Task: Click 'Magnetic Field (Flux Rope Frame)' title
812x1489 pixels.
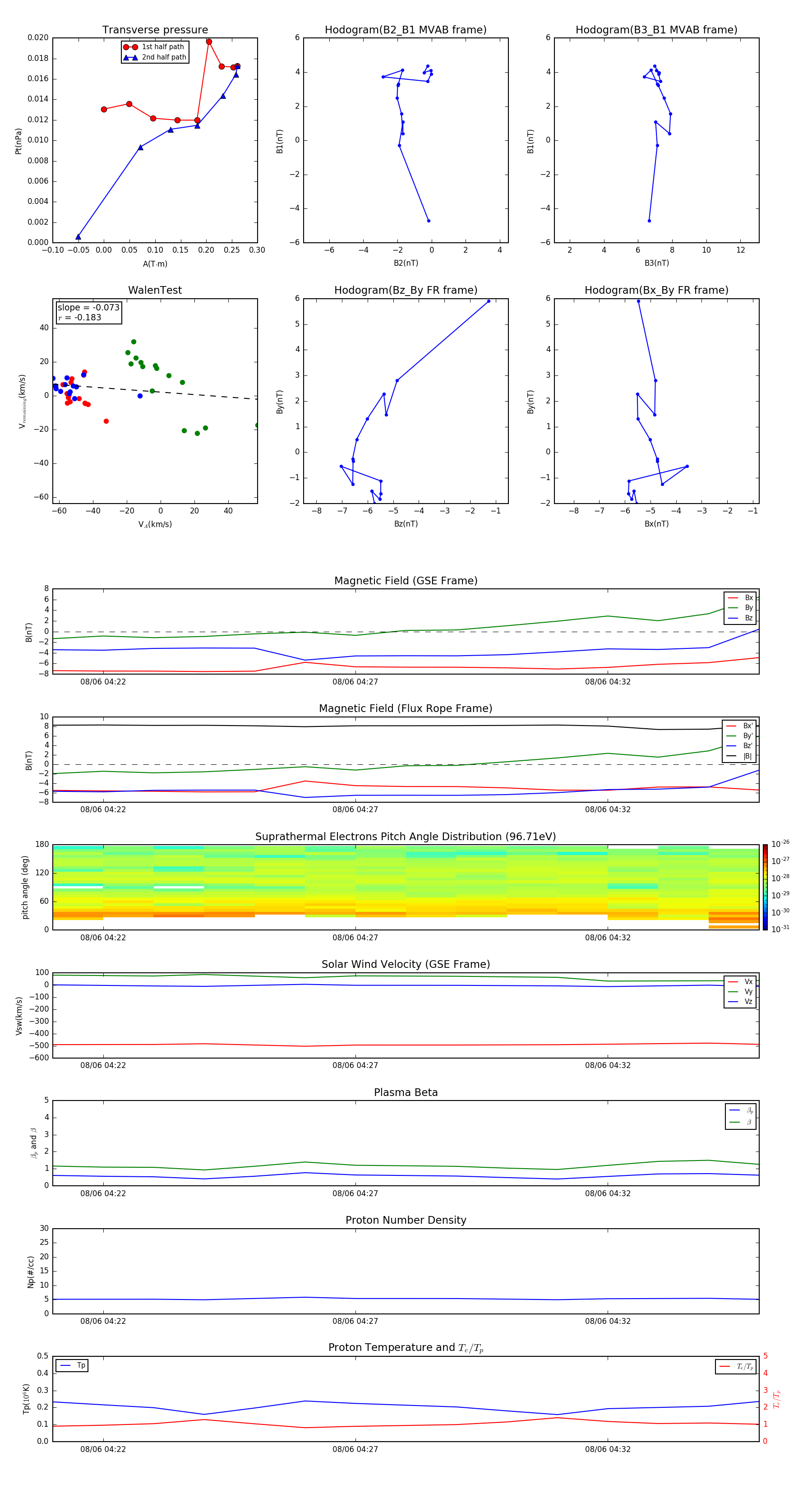Action: tap(406, 709)
